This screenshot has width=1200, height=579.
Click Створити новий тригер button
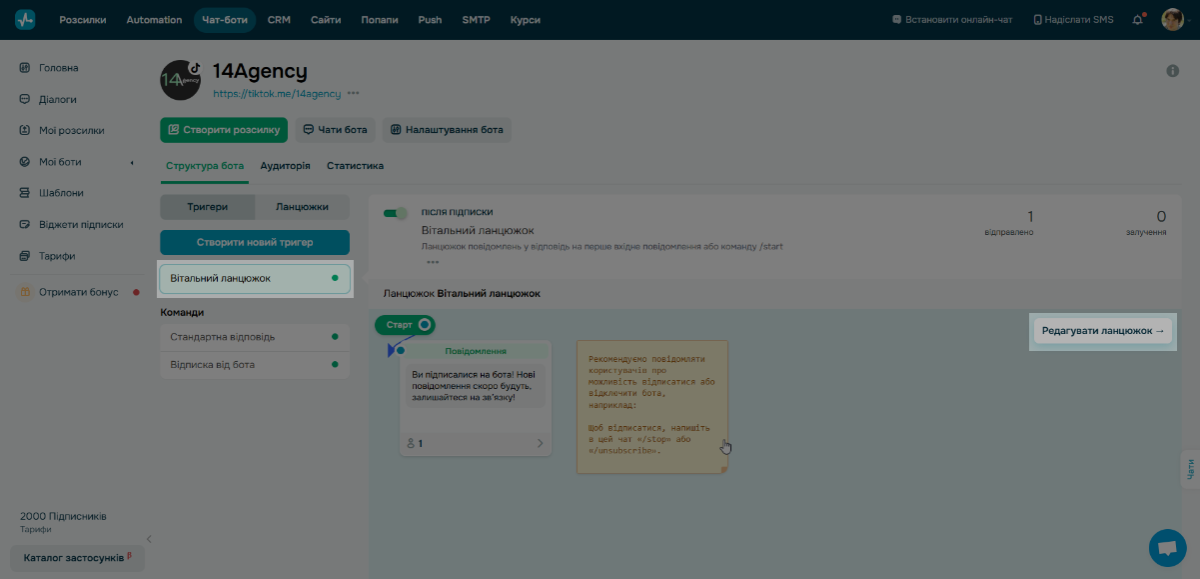pos(255,242)
